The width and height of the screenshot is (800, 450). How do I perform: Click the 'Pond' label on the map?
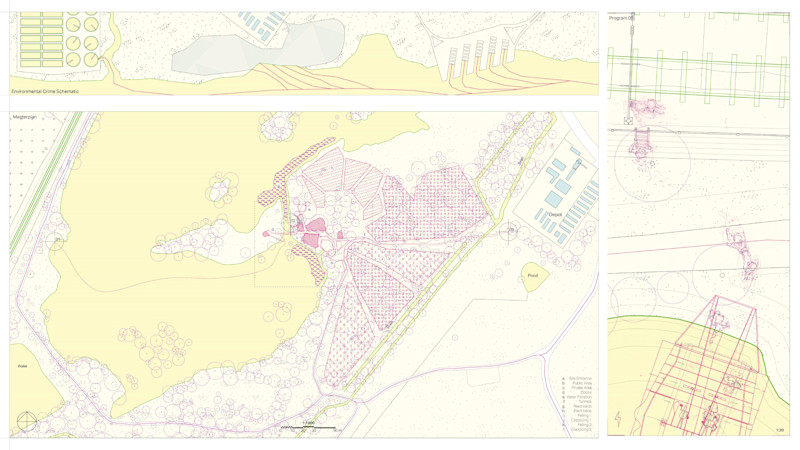[x=533, y=276]
